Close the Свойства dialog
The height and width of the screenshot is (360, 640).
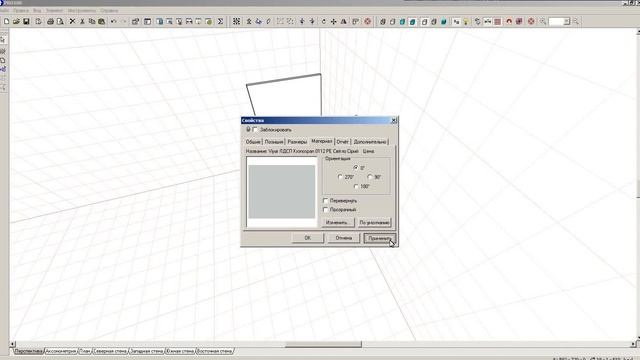[x=393, y=120]
